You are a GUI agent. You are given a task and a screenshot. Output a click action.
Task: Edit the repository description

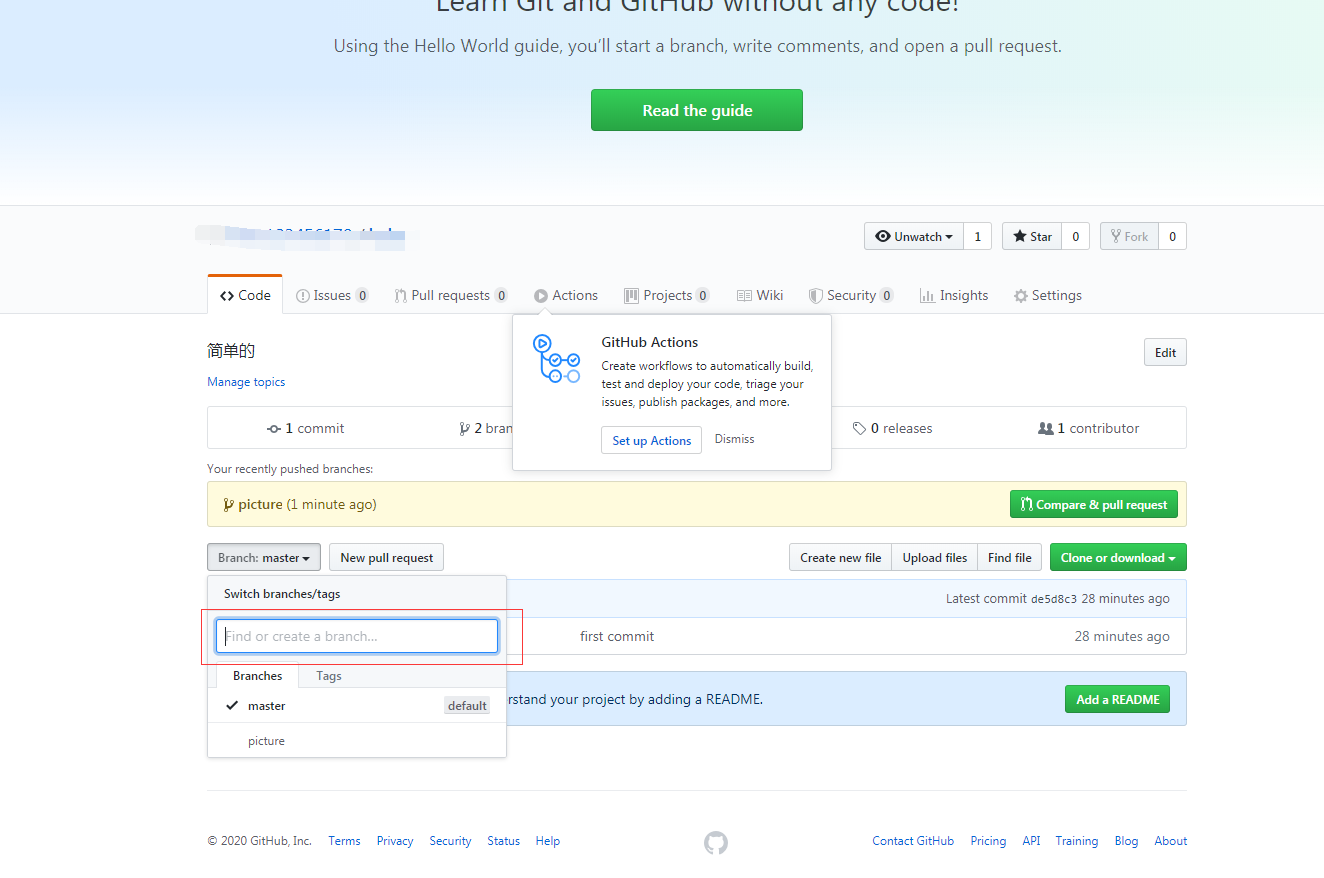pos(1165,352)
